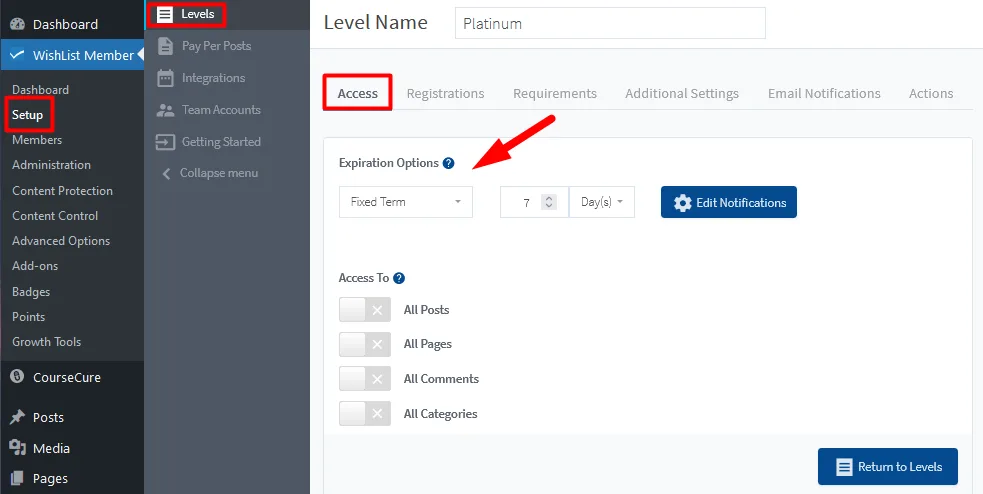983x494 pixels.
Task: Click the Collapse menu chevron icon
Action: tap(166, 173)
